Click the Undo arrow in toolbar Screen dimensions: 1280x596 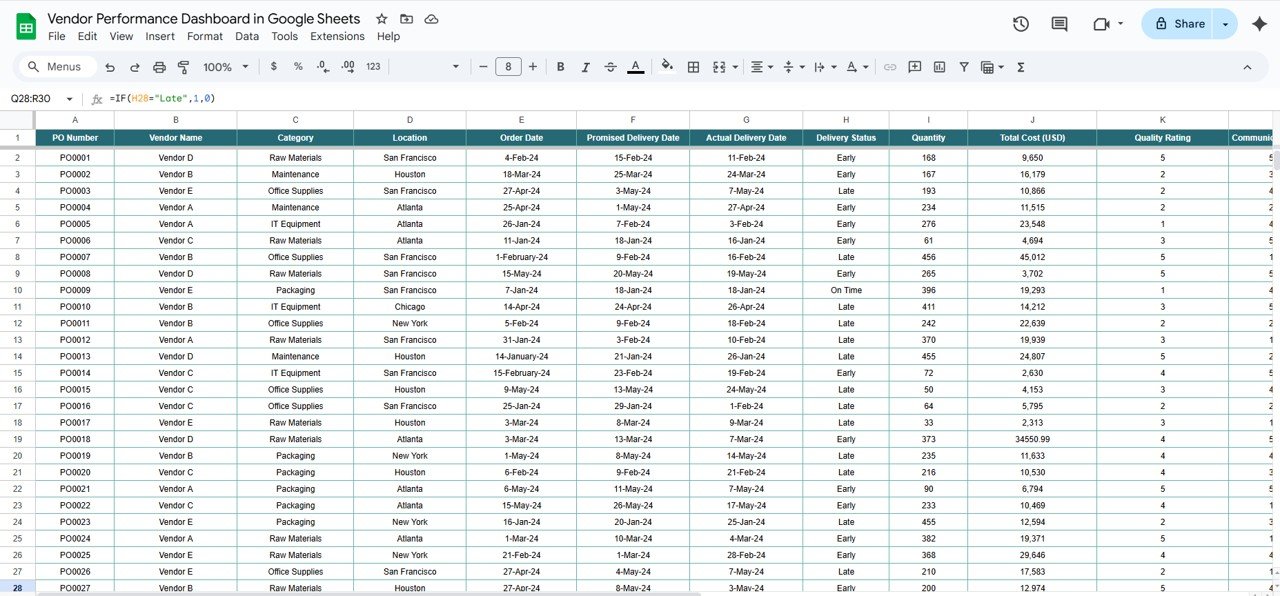click(x=110, y=67)
